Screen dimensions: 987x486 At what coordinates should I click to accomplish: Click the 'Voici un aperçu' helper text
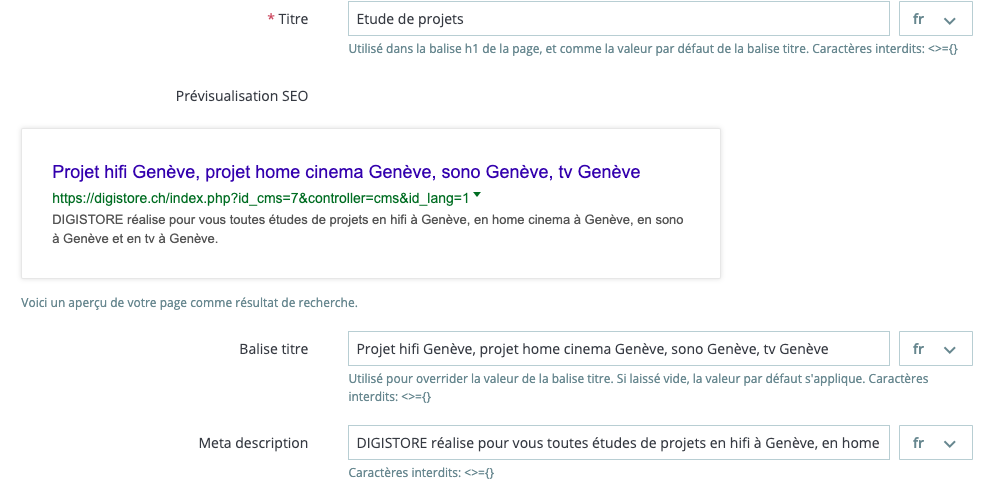(189, 303)
